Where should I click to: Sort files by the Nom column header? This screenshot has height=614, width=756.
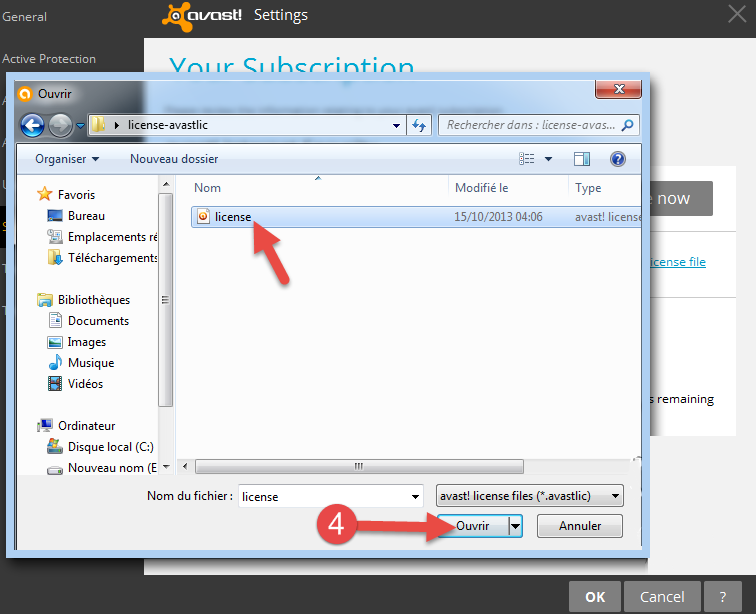208,188
